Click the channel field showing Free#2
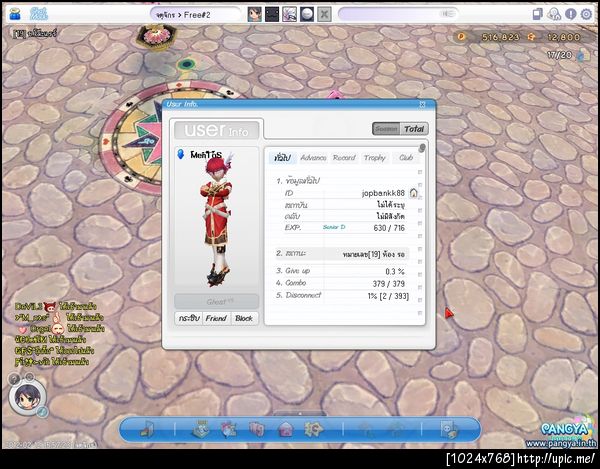 [x=195, y=15]
